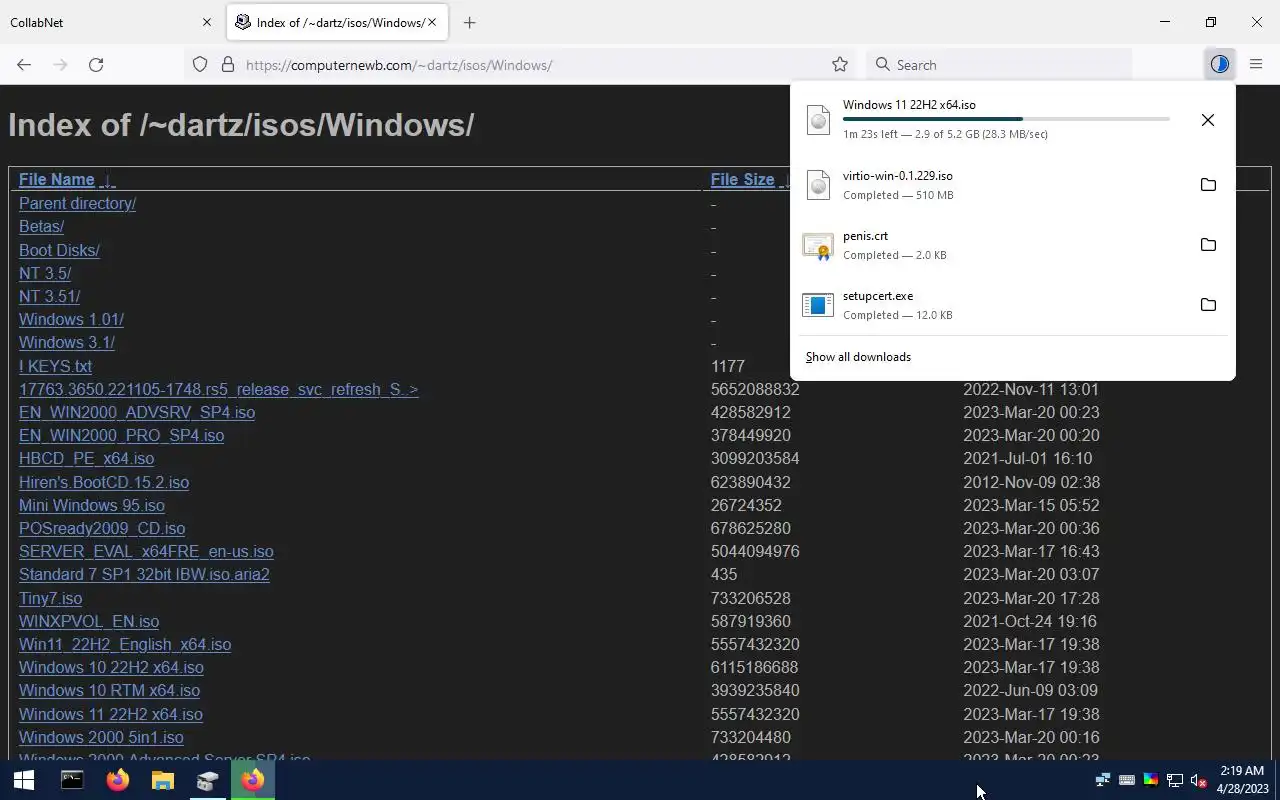
Task: Click the setupcert.exe file icon in downloads
Action: (818, 305)
